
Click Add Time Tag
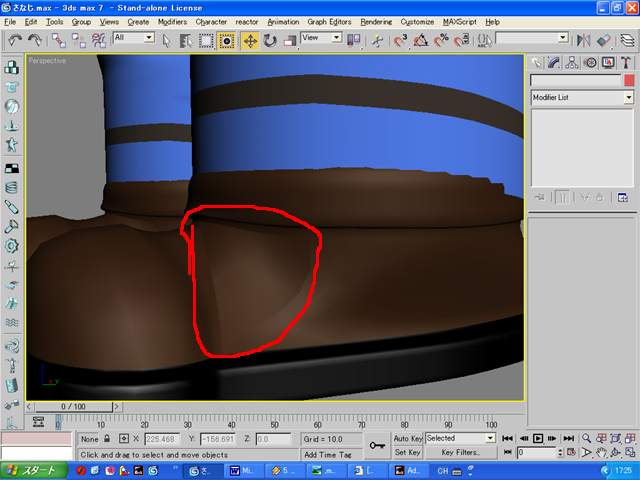click(328, 455)
